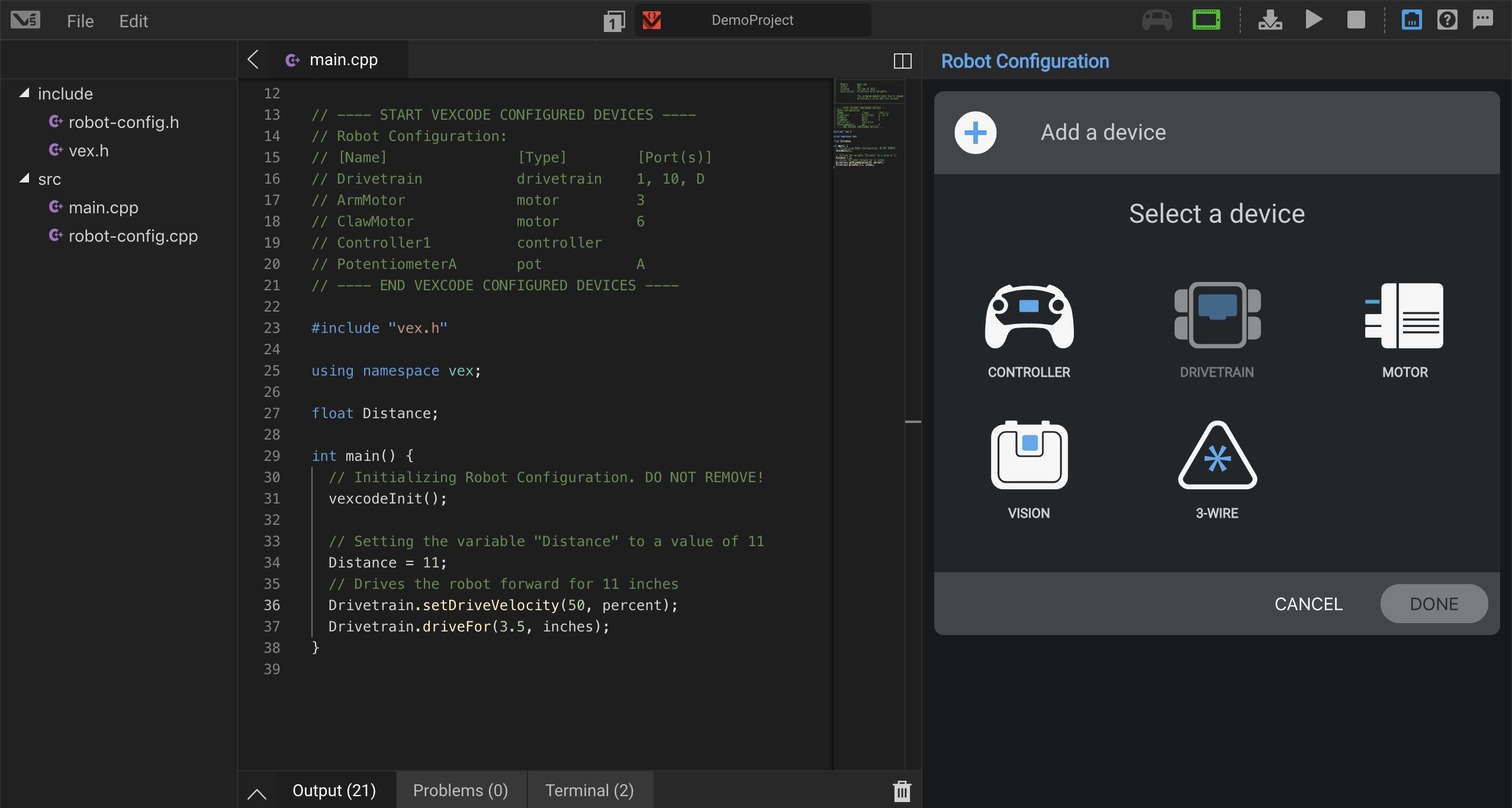The height and width of the screenshot is (808, 1512).
Task: Click the 'Distance = 11;' code line
Action: [x=388, y=563]
